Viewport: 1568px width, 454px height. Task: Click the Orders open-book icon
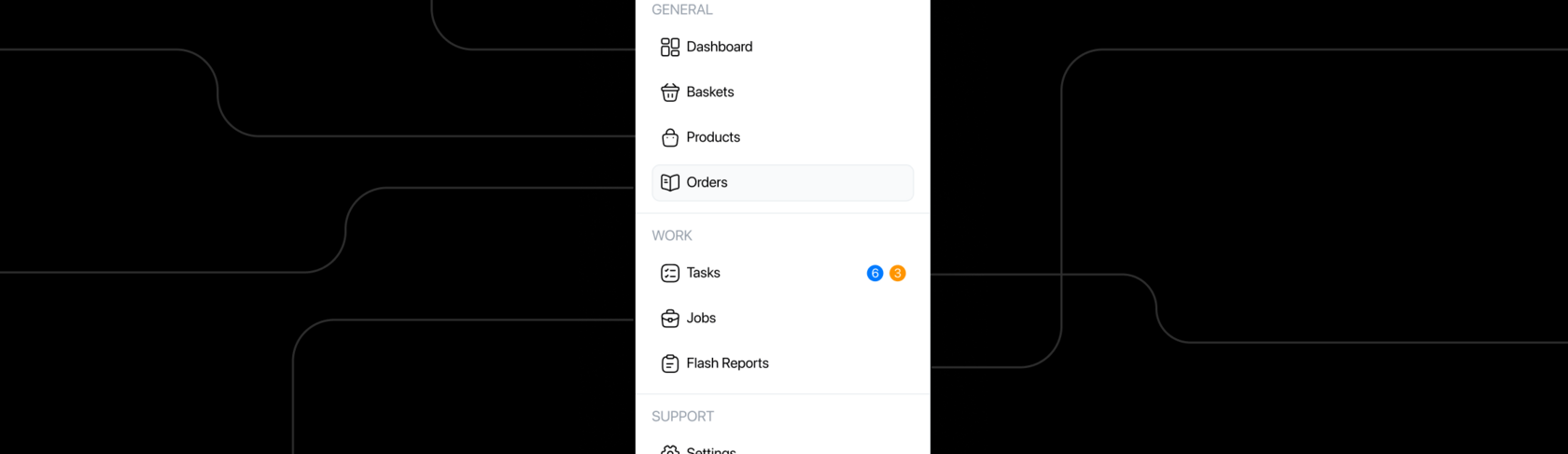(670, 183)
